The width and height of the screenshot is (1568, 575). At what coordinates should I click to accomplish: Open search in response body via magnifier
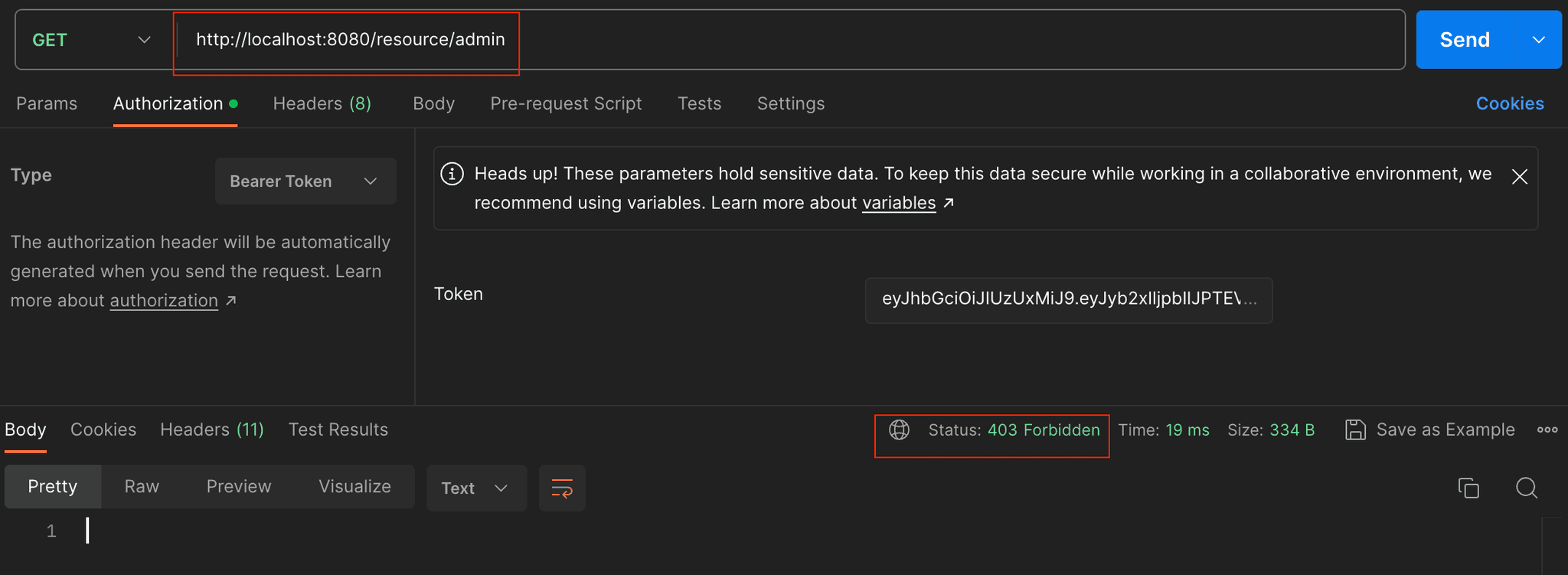tap(1526, 488)
